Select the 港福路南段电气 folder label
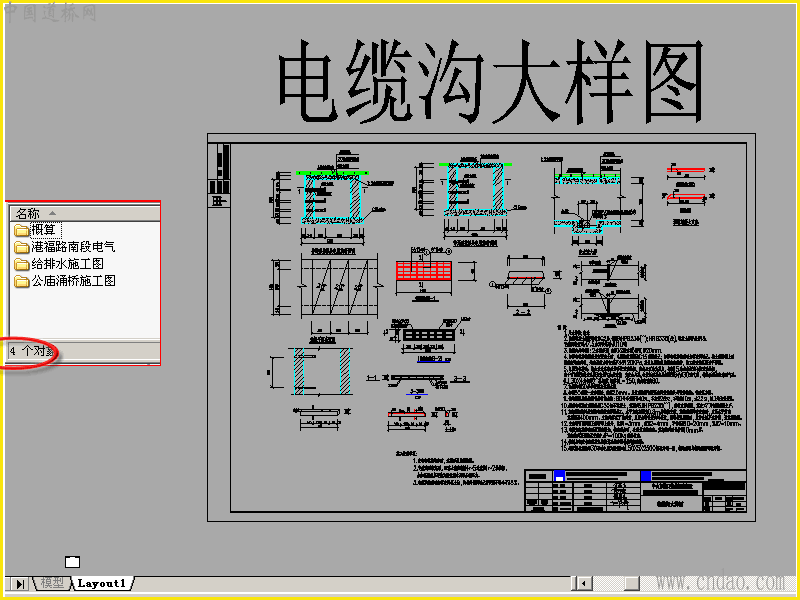This screenshot has width=800, height=600. pos(73,247)
